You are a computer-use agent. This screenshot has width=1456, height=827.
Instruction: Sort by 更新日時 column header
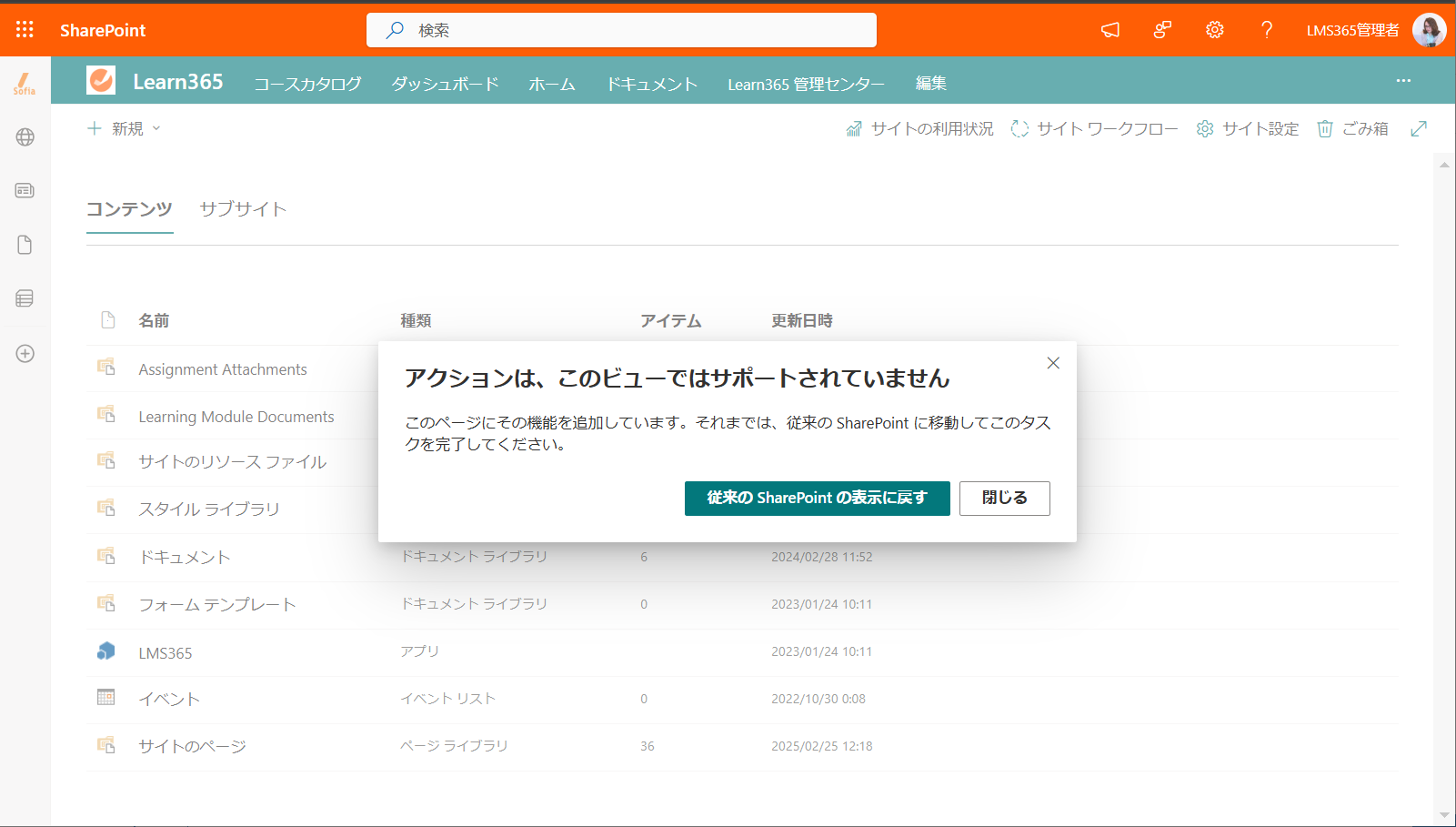[x=802, y=320]
